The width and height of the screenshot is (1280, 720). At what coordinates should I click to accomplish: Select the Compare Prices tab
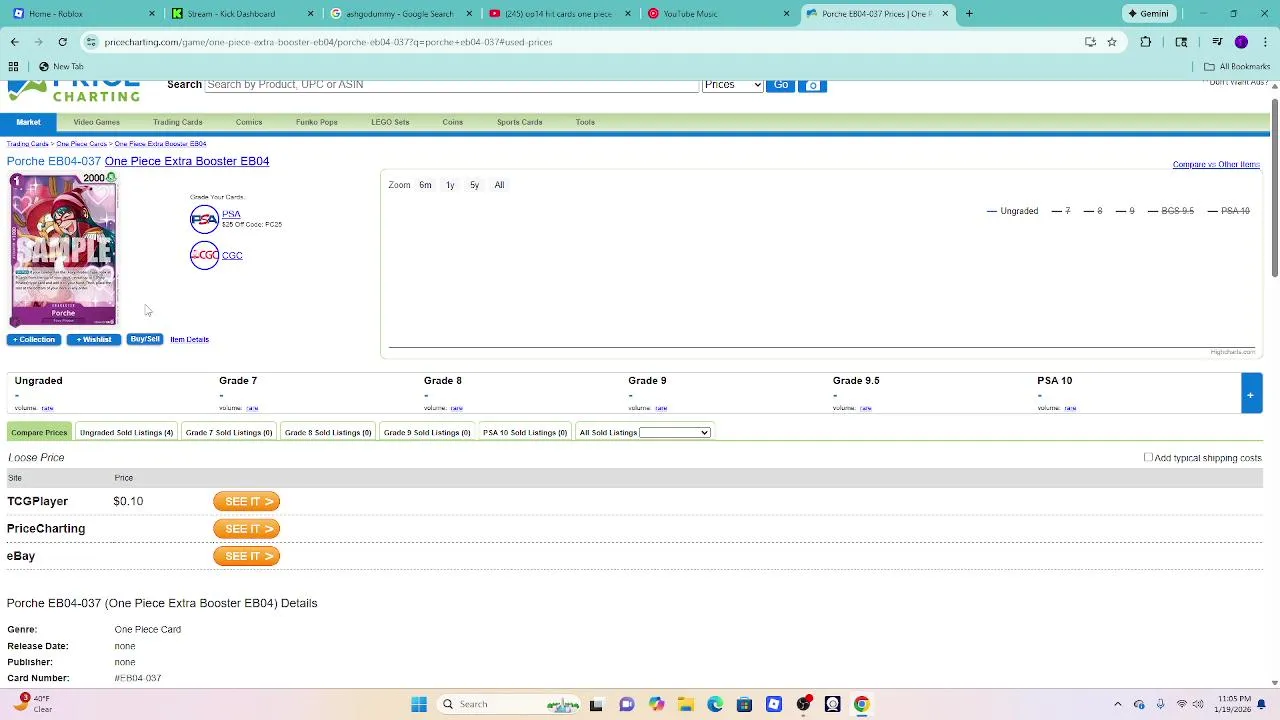tap(39, 432)
